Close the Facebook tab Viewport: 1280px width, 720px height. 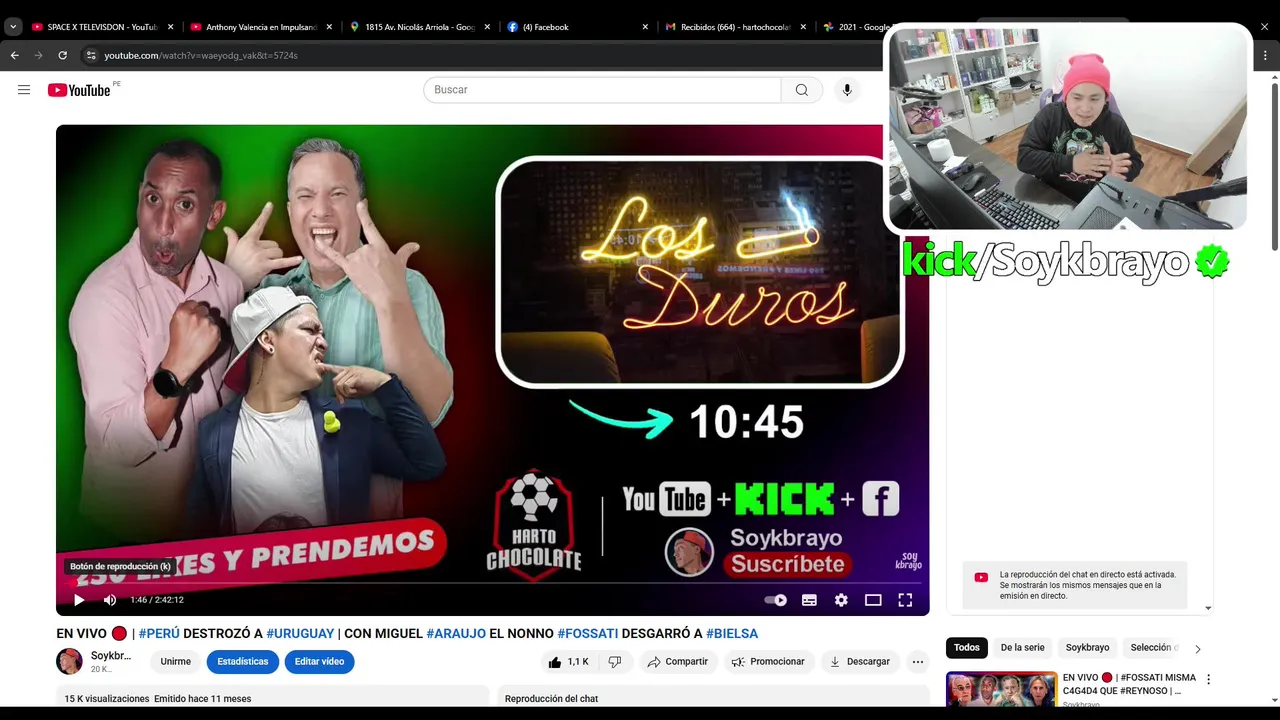(645, 27)
